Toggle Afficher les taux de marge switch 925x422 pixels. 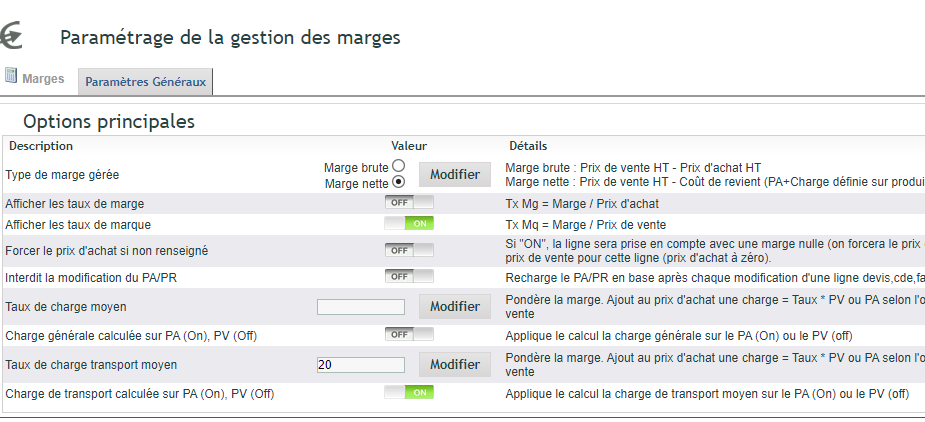click(409, 202)
